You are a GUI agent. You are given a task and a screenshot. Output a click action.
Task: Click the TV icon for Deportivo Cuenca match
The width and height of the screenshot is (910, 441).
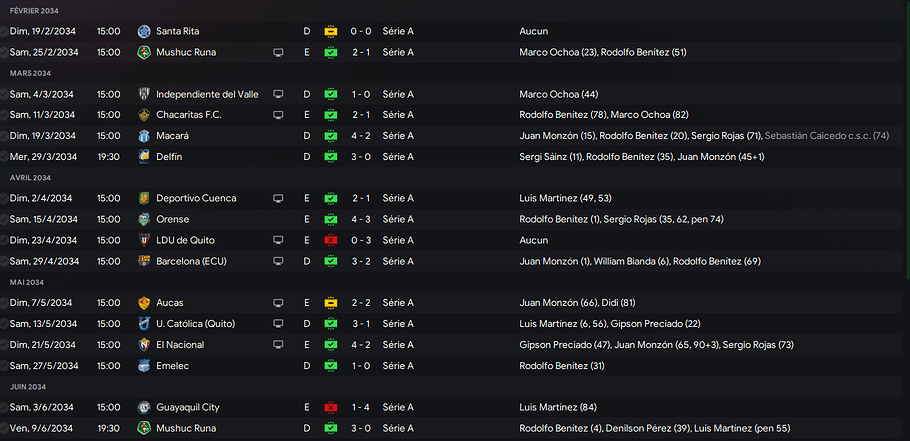279,198
